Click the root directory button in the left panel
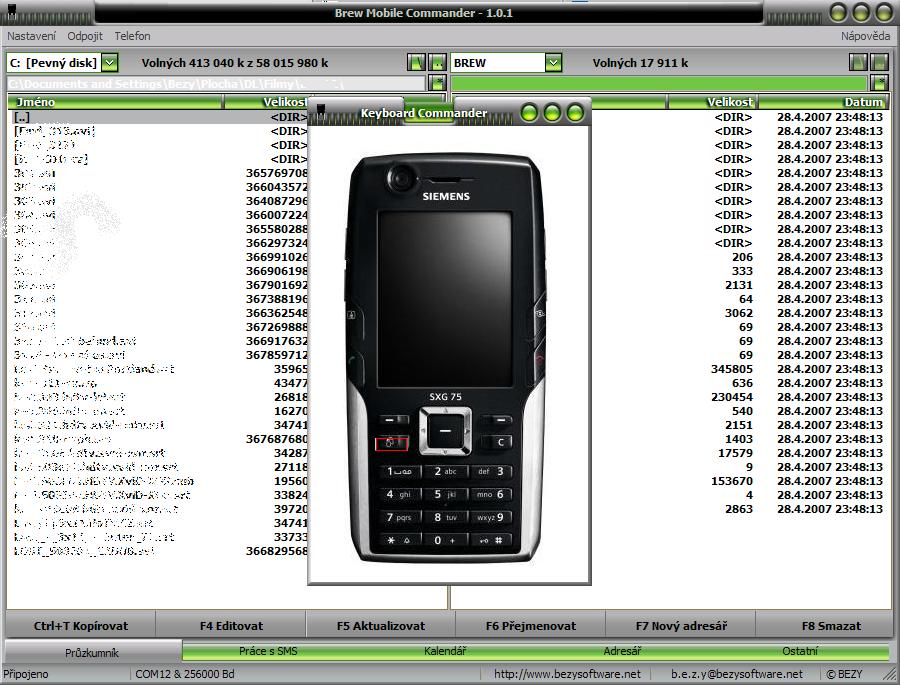Viewport: 900px width, 685px height. [416, 63]
